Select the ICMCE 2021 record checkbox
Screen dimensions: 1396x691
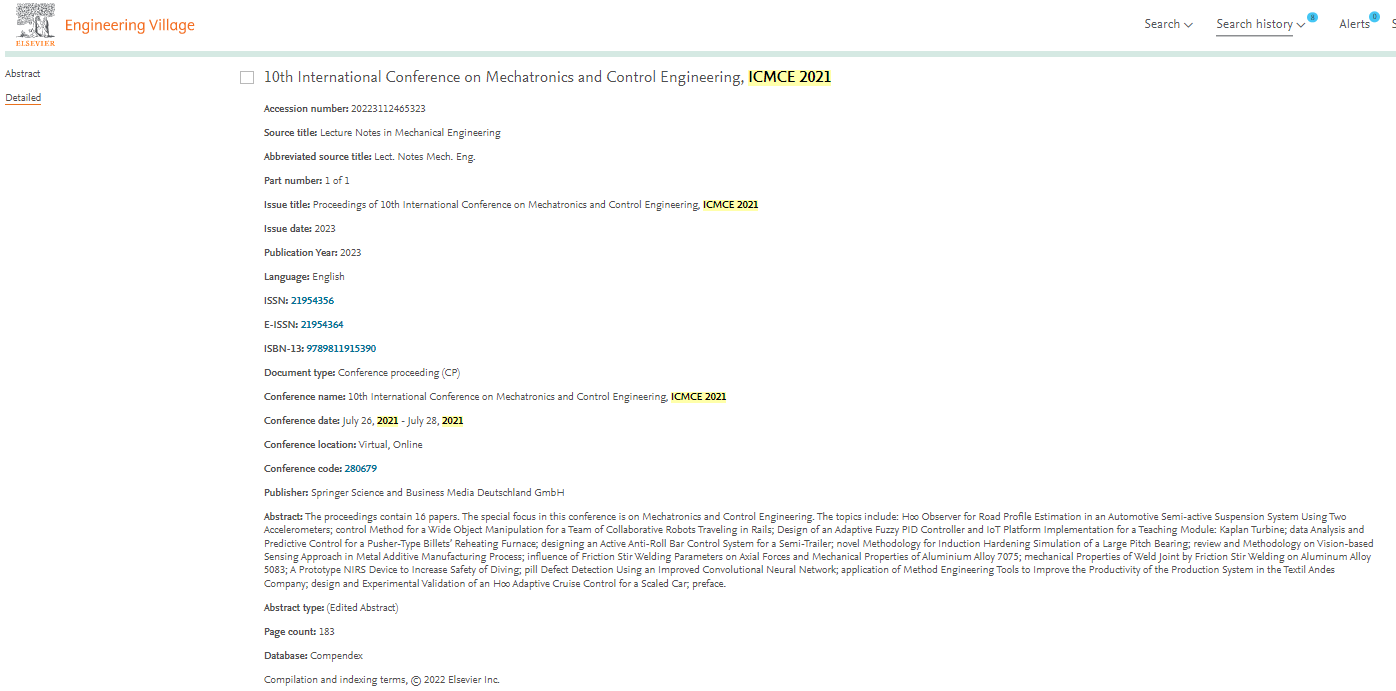pos(247,78)
